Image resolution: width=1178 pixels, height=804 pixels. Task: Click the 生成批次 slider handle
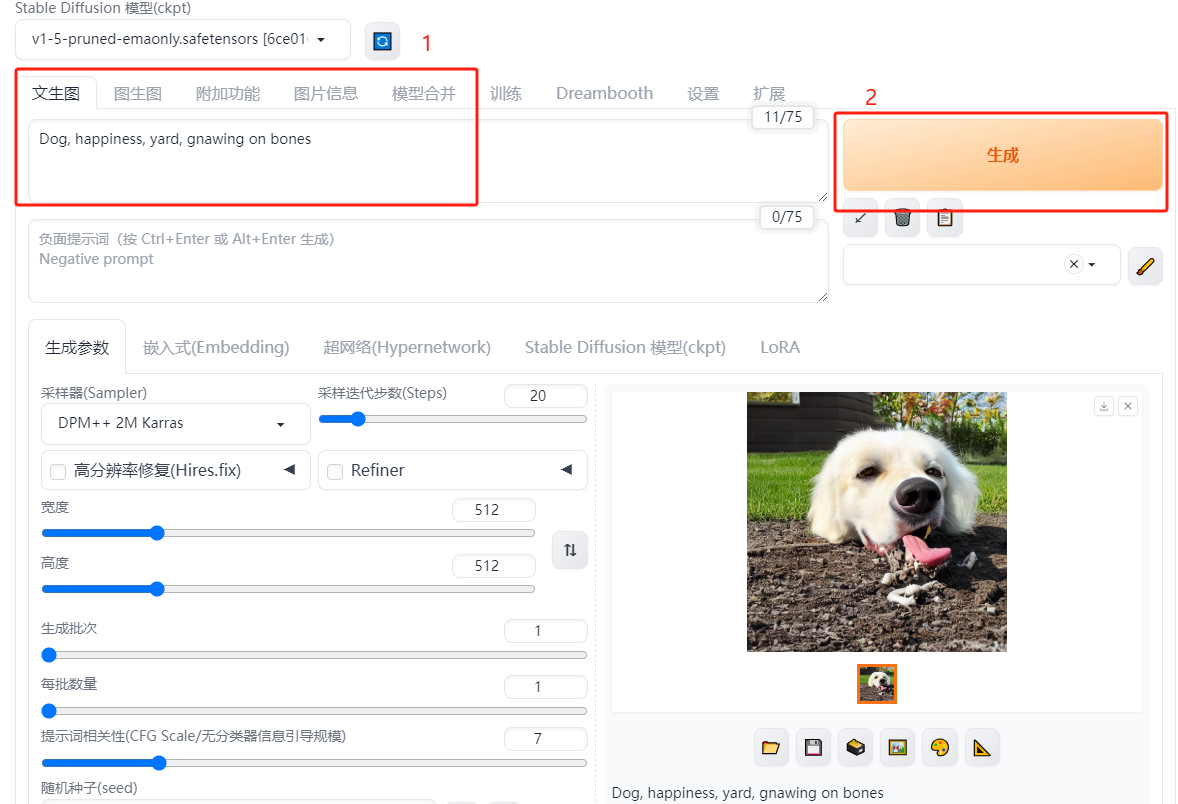tap(49, 655)
